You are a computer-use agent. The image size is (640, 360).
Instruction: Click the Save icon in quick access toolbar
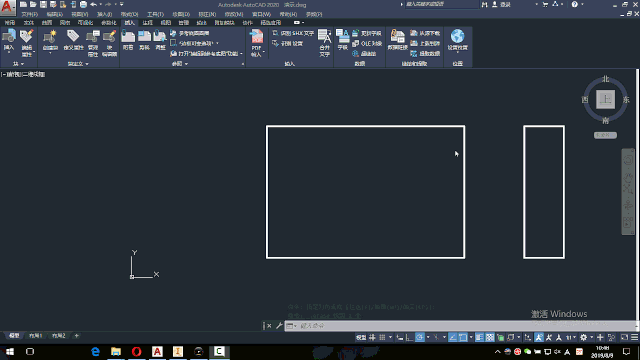coord(43,4)
